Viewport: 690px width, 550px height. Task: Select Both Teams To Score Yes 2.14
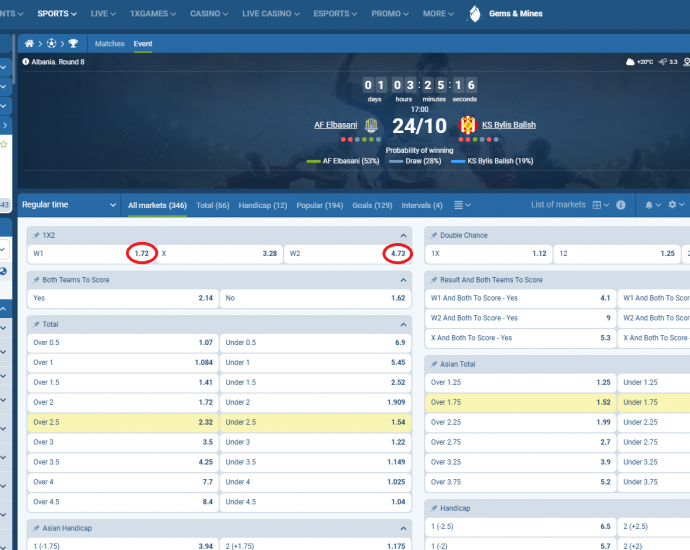(x=123, y=298)
